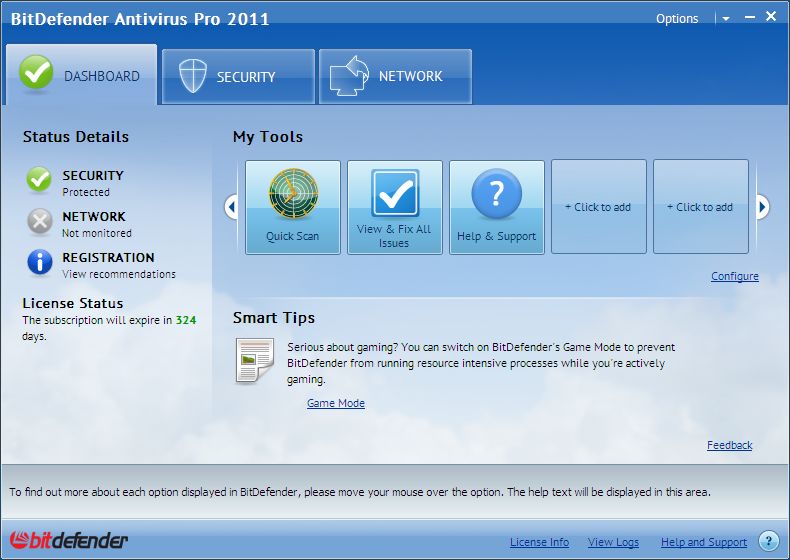This screenshot has width=790, height=560.
Task: Click the Game Mode link
Action: (335, 403)
